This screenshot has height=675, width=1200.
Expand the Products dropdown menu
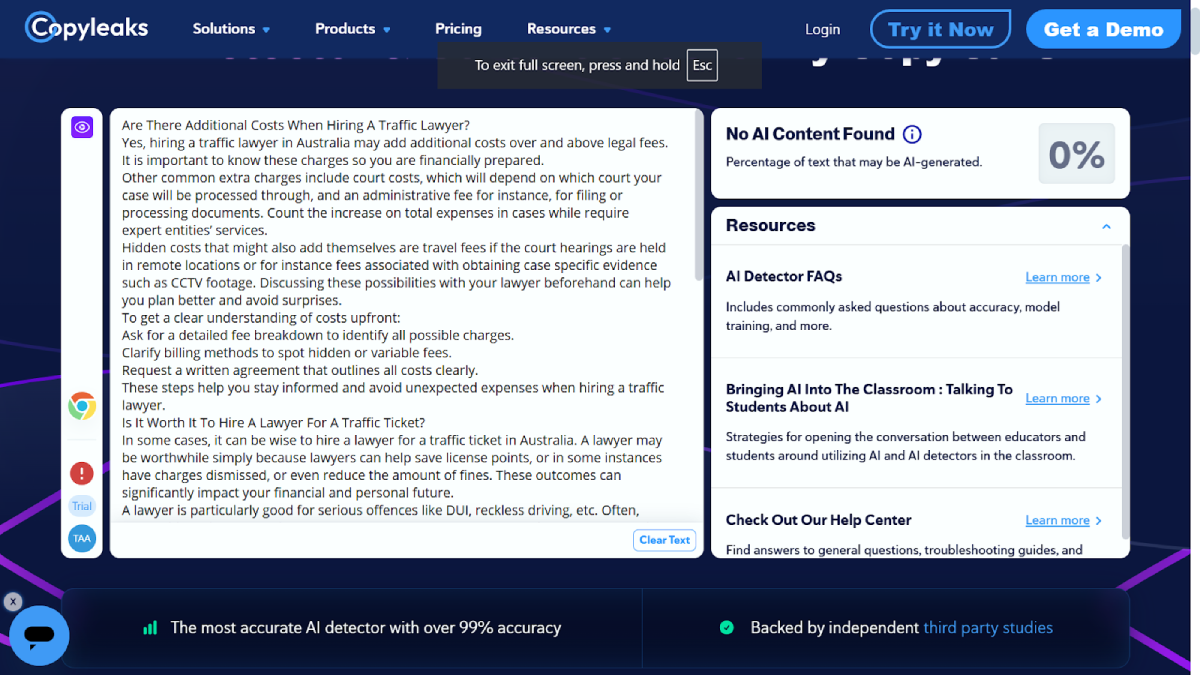coord(352,29)
